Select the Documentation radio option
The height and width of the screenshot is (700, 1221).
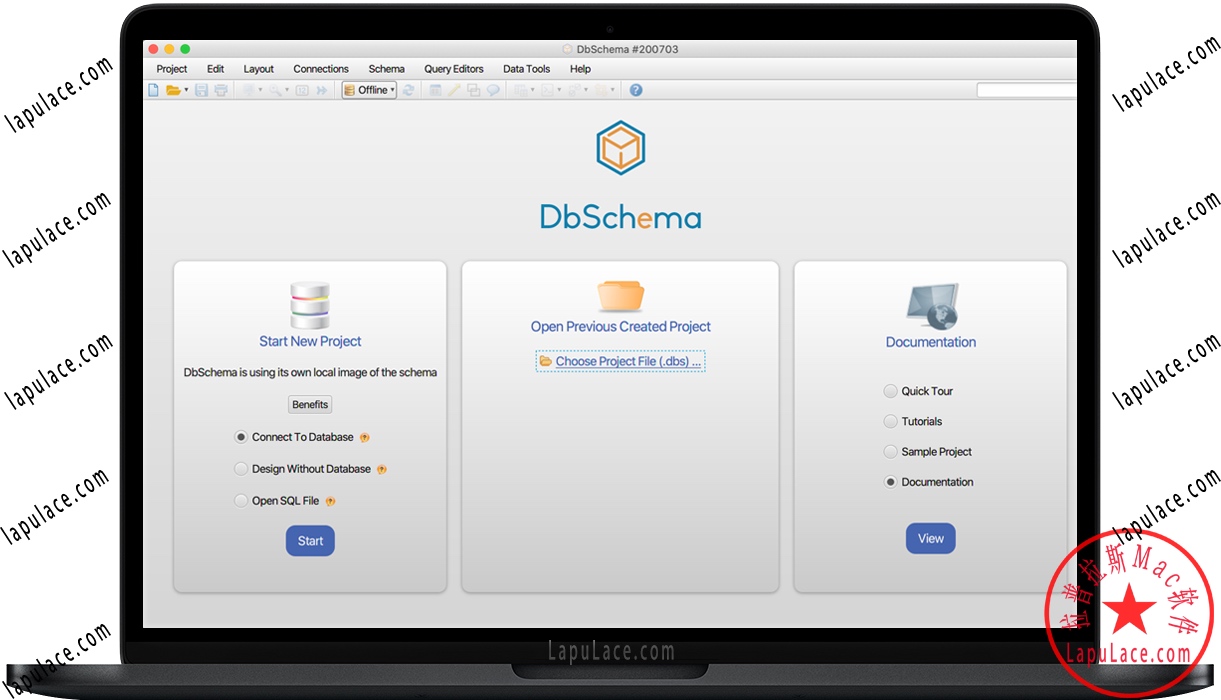click(x=891, y=482)
